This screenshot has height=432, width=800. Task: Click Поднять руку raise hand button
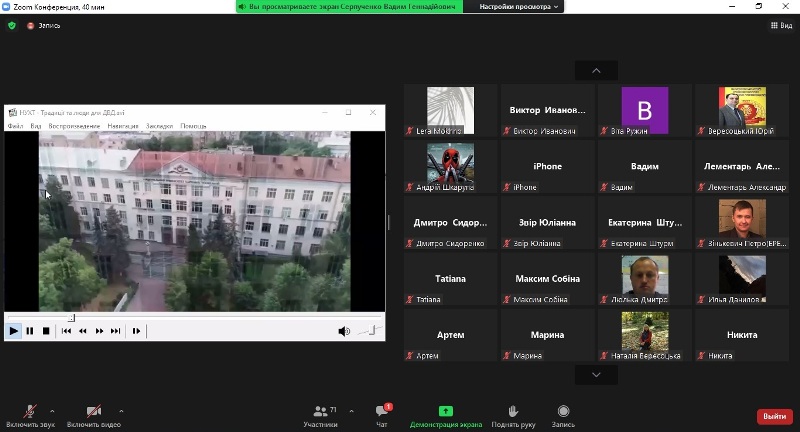(513, 416)
